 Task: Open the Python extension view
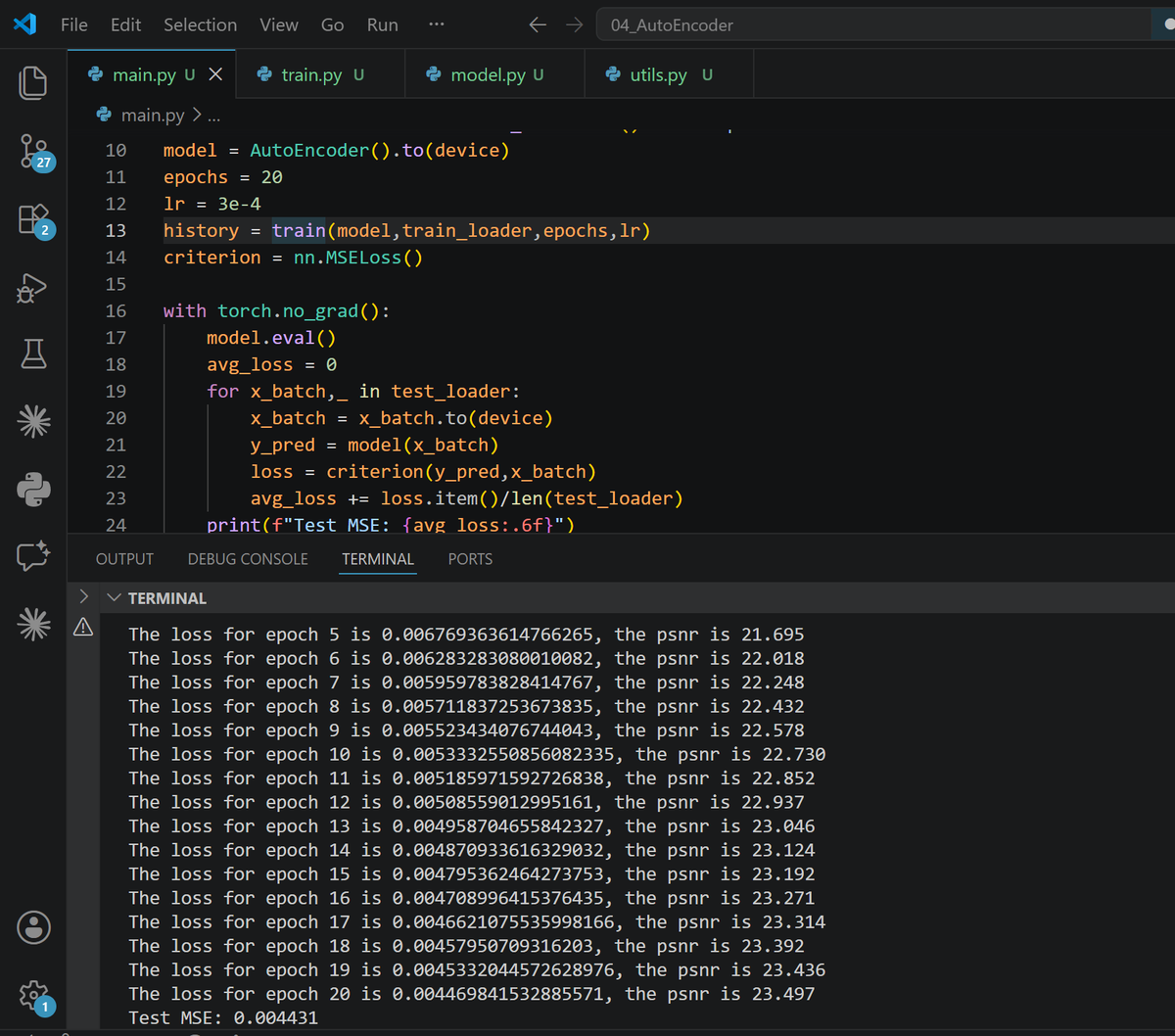pos(33,490)
